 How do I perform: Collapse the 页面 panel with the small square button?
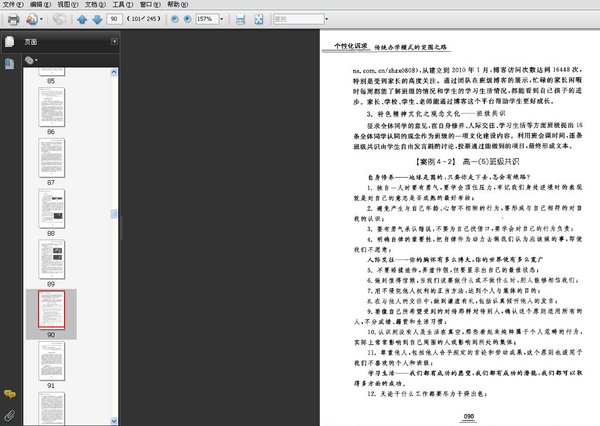114,41
